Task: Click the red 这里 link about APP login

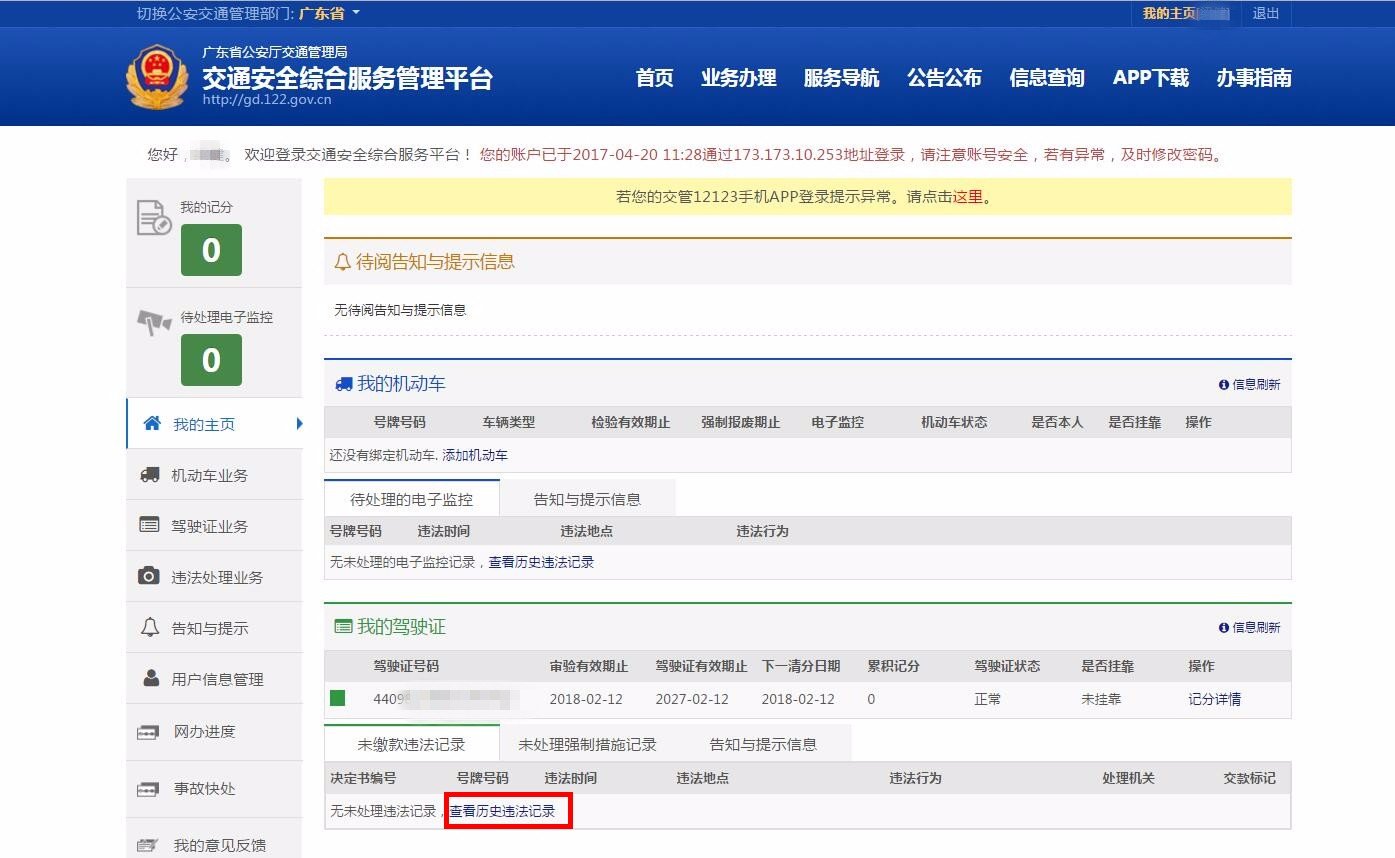Action: point(968,197)
